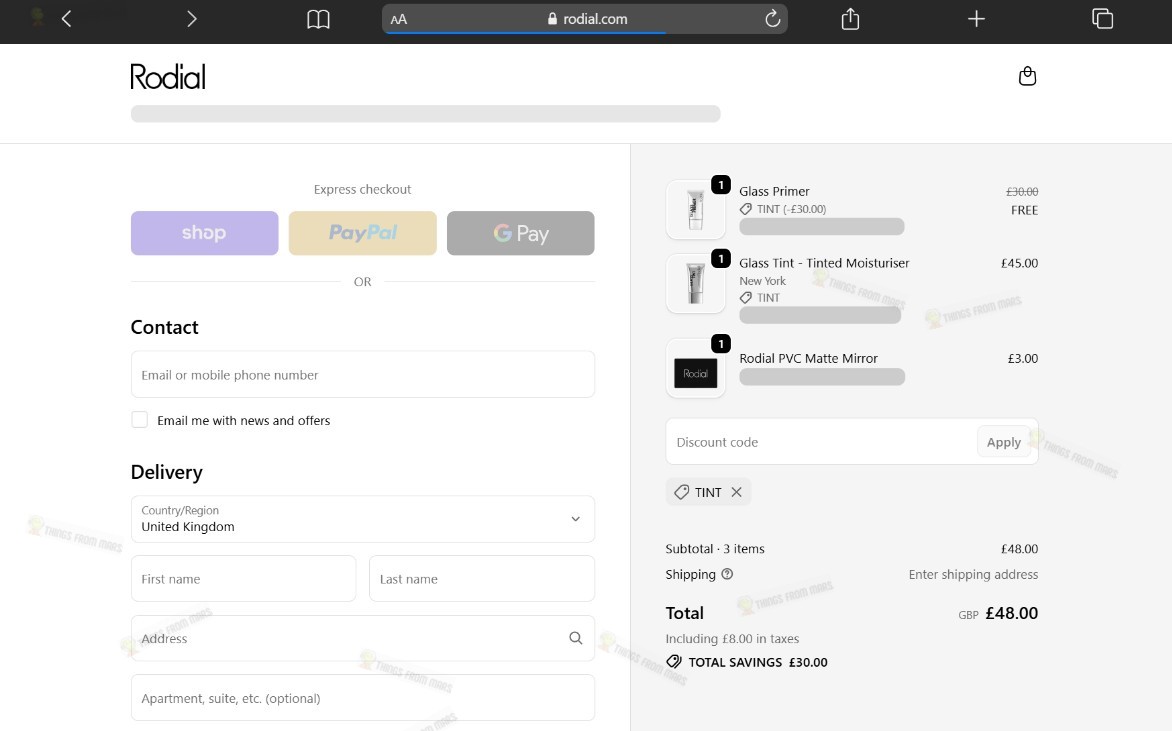
Task: Go back with Safari's back arrow
Action: pos(67,19)
